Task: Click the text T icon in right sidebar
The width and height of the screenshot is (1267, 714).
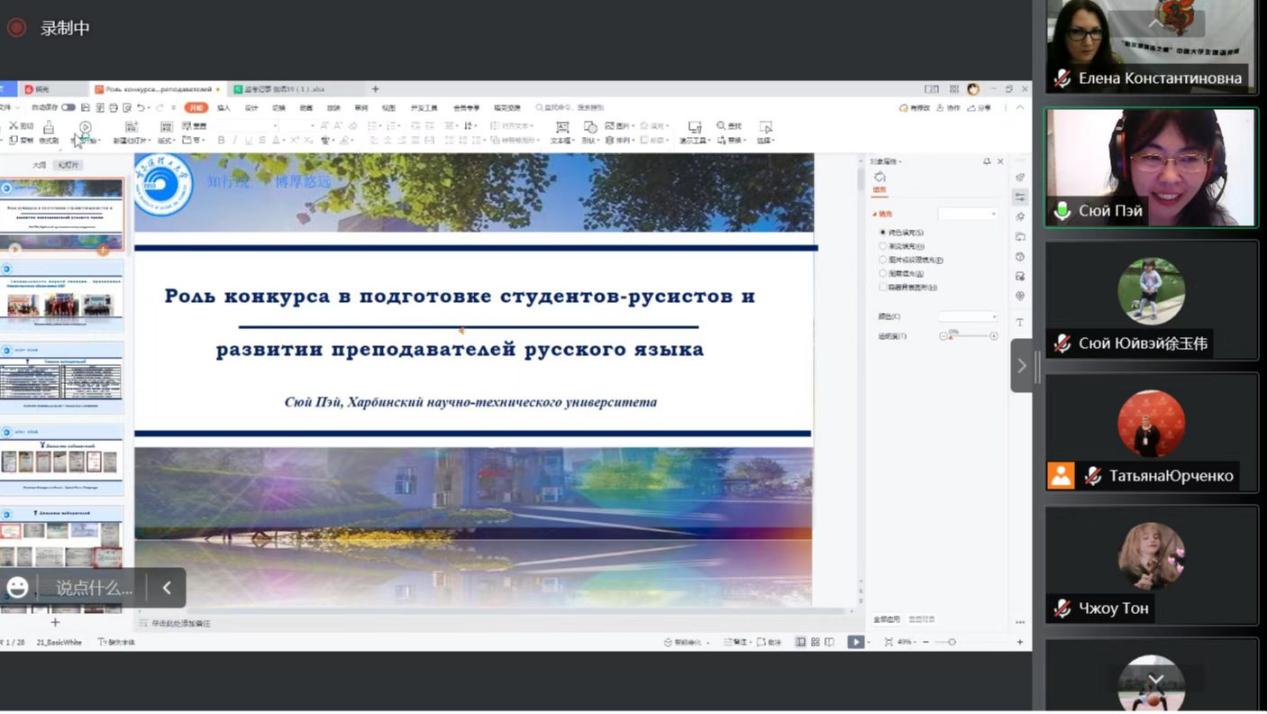Action: (x=1019, y=322)
